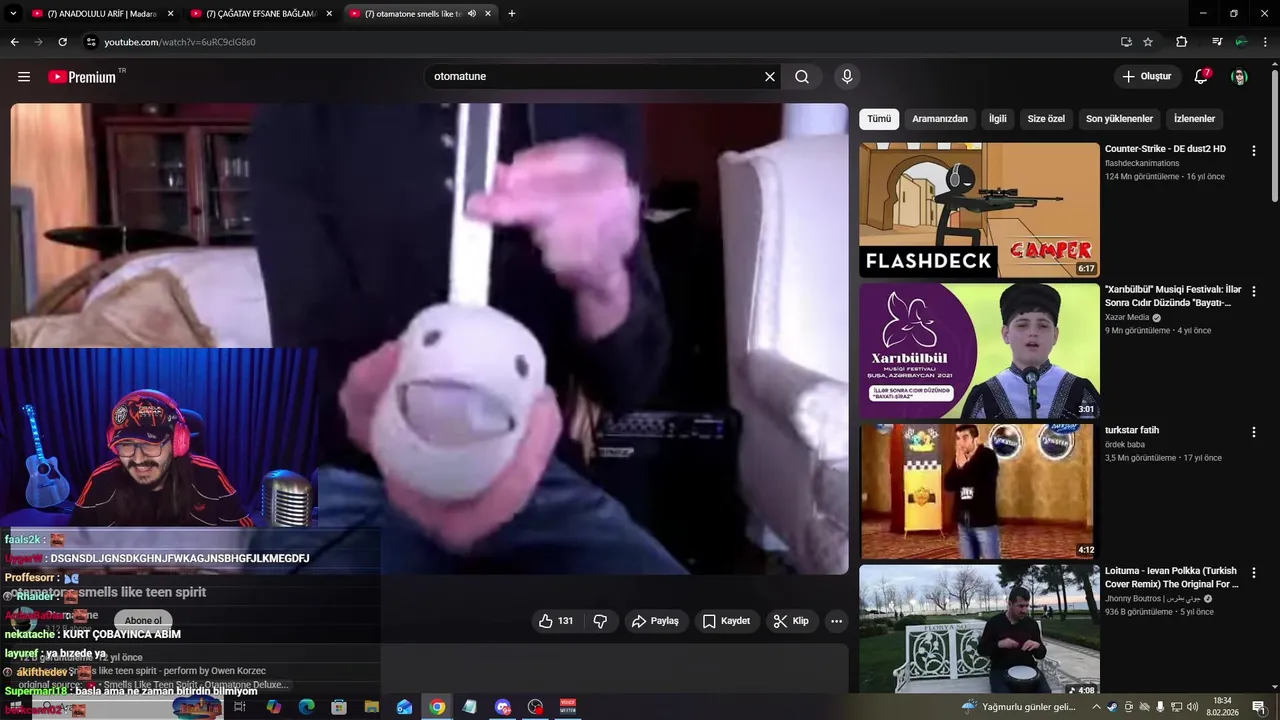Select the Size özel filter chip
1280x720 pixels.
[1046, 119]
